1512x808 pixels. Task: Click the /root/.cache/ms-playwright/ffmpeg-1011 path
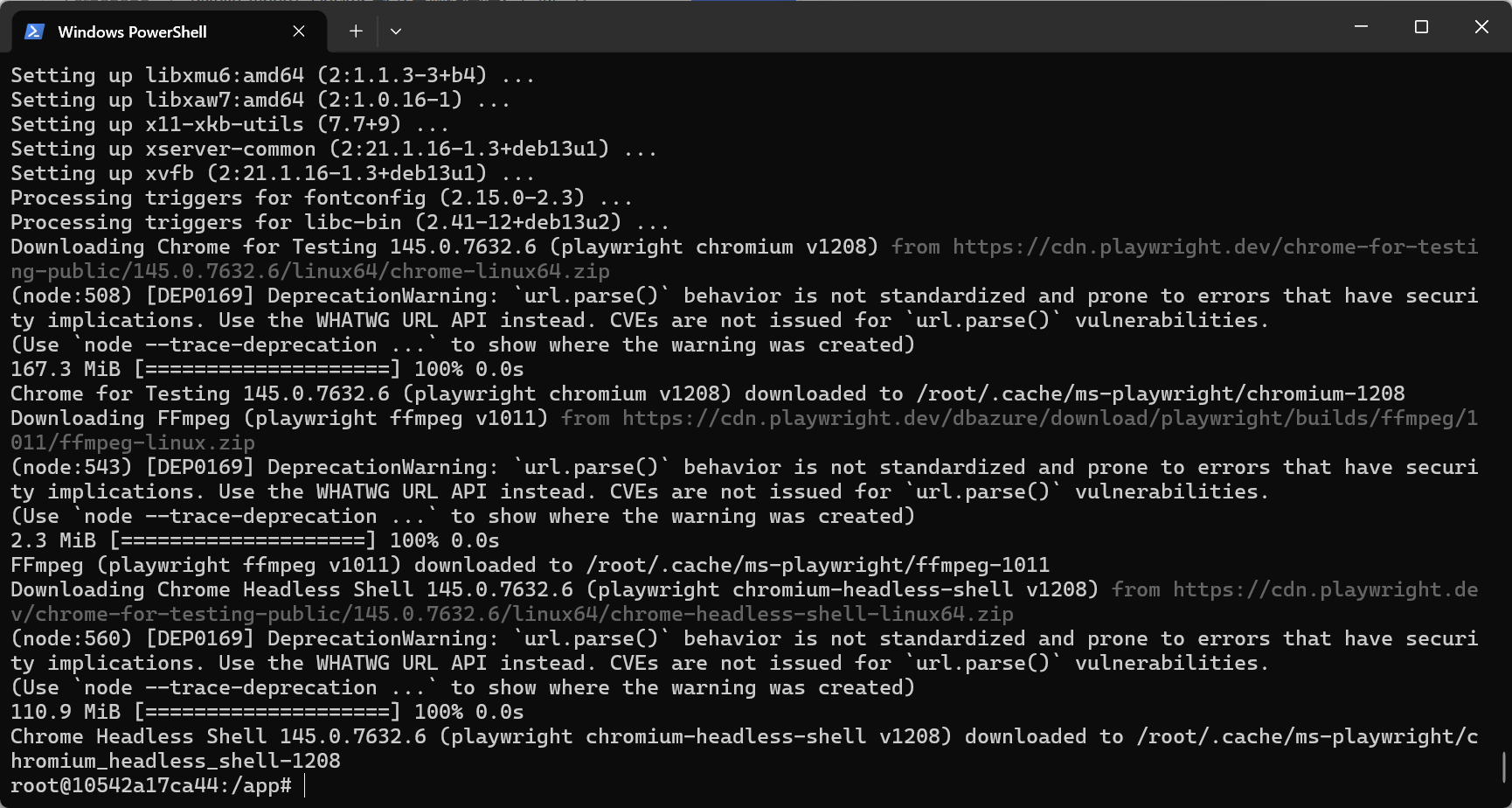[x=817, y=565]
